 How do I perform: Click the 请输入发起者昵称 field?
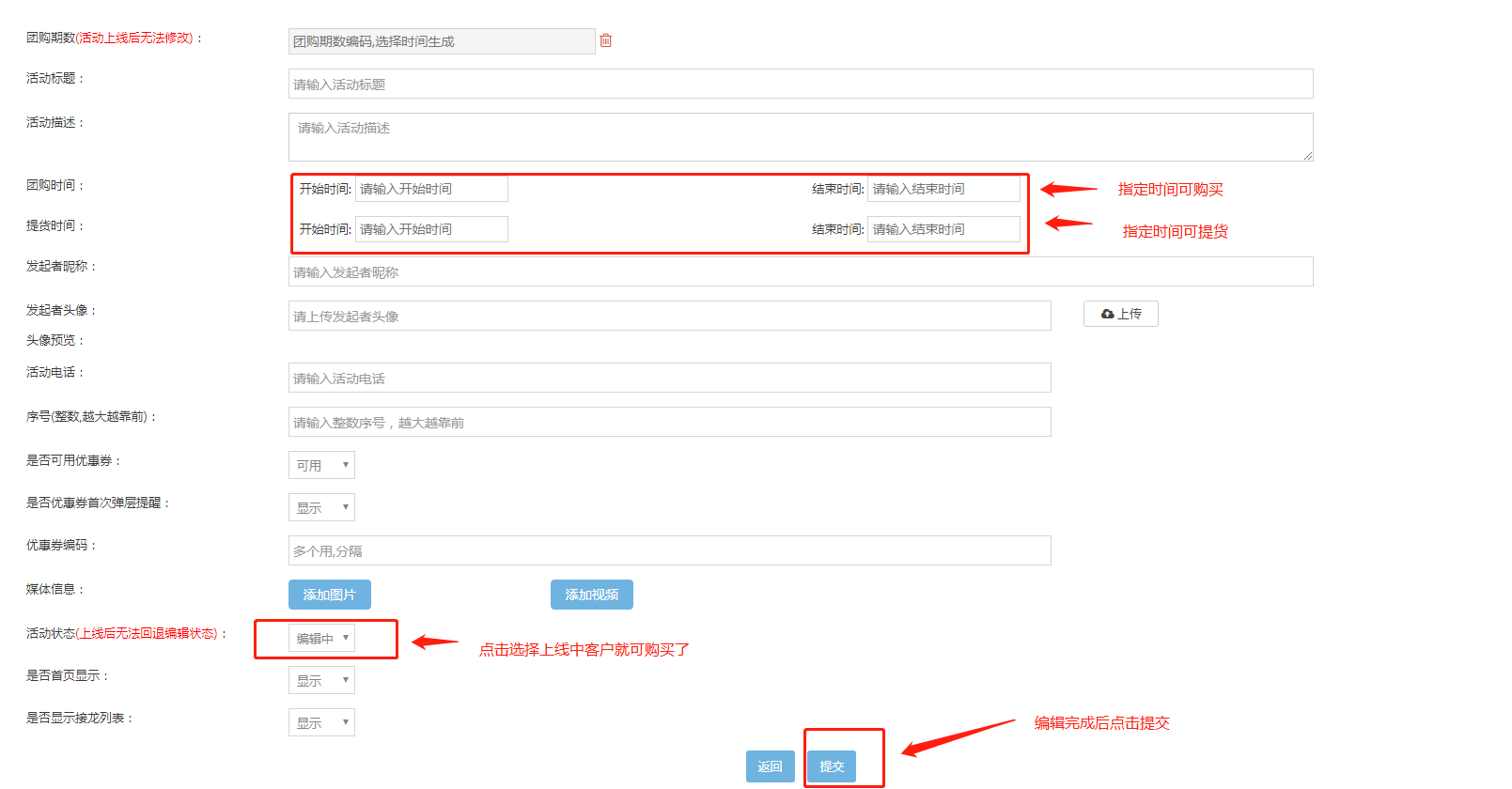tap(801, 271)
